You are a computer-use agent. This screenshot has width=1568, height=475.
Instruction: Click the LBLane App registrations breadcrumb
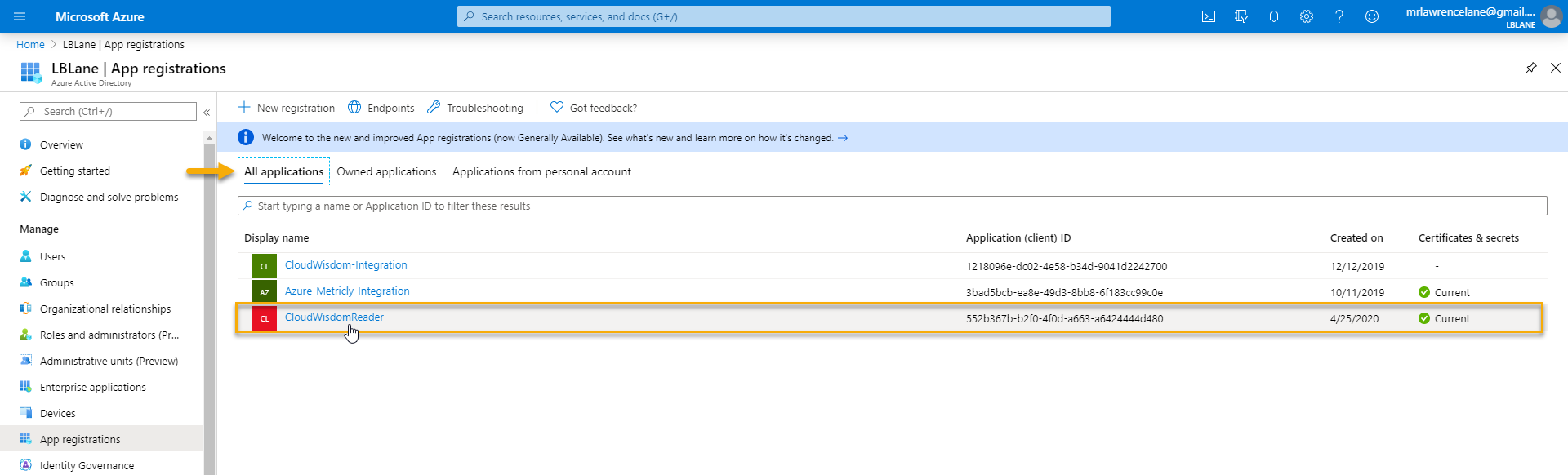click(123, 44)
